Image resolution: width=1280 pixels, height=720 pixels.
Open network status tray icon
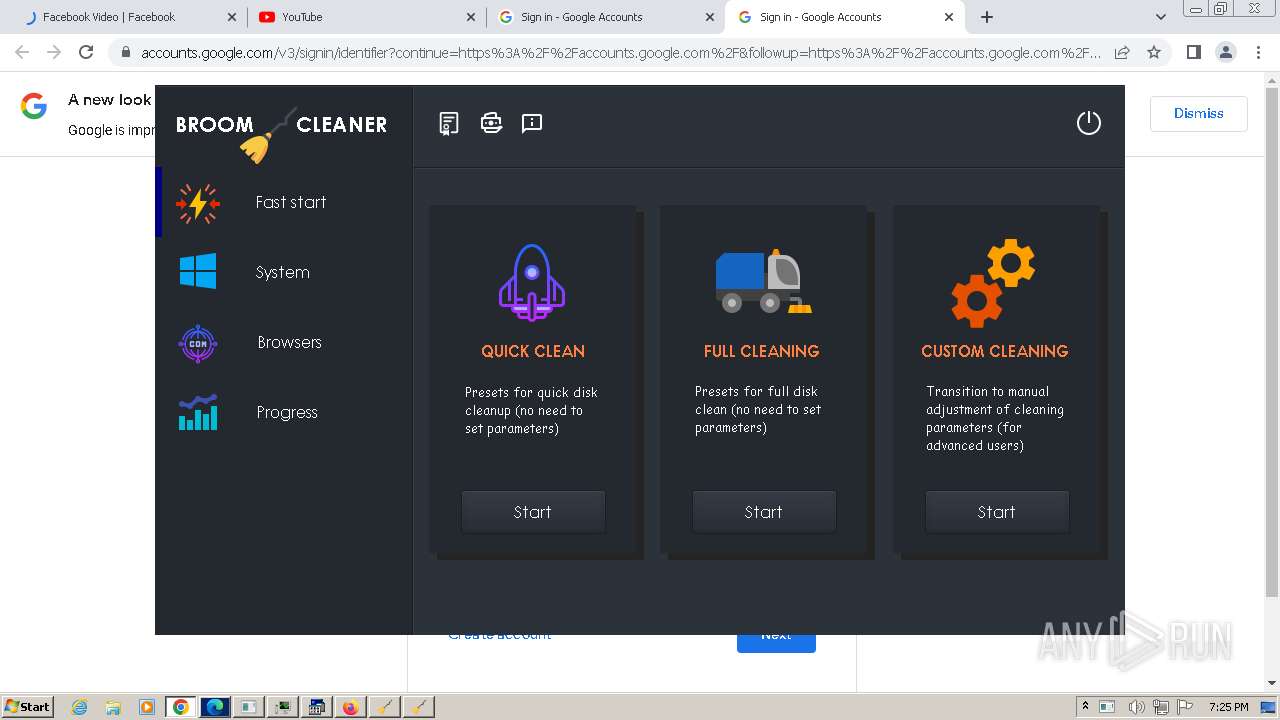point(1161,707)
